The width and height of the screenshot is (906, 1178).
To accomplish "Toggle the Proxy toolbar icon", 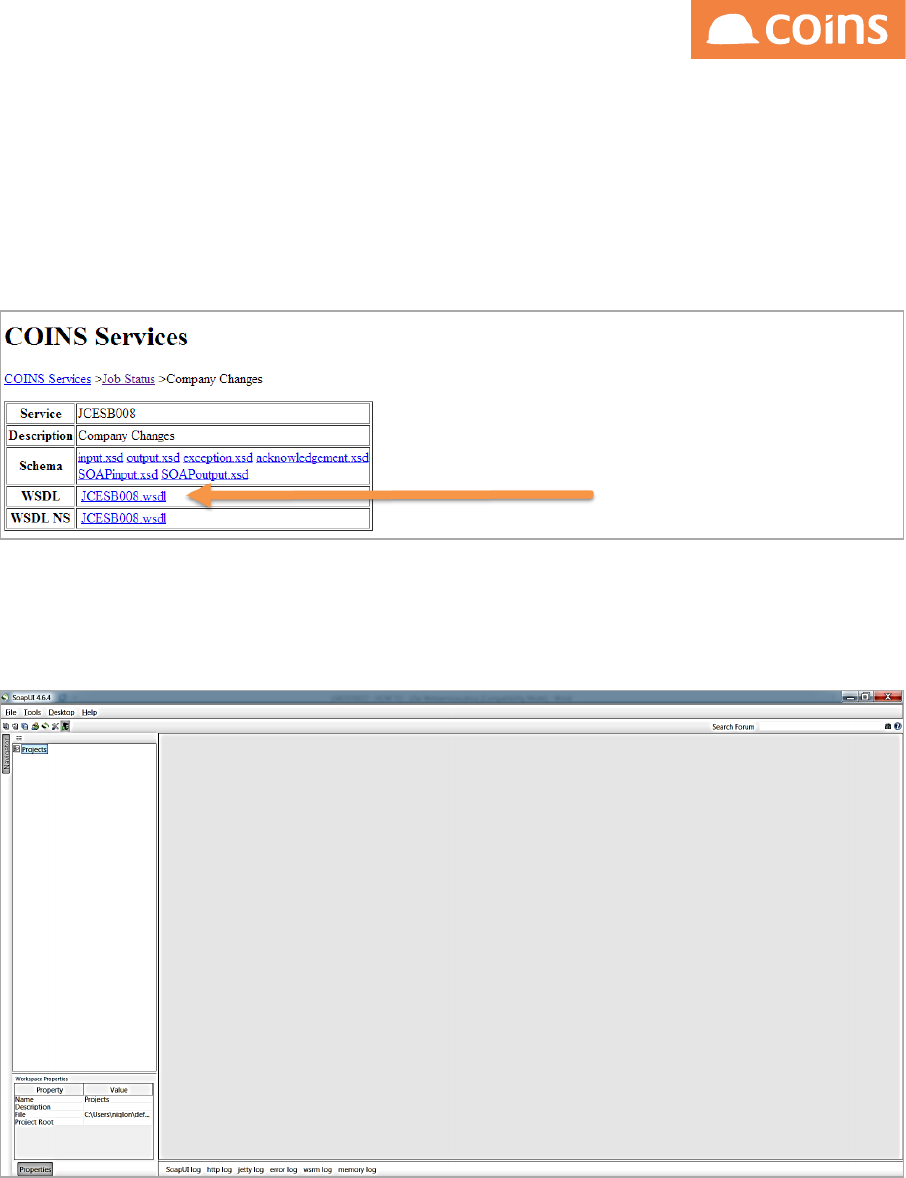I will (65, 726).
